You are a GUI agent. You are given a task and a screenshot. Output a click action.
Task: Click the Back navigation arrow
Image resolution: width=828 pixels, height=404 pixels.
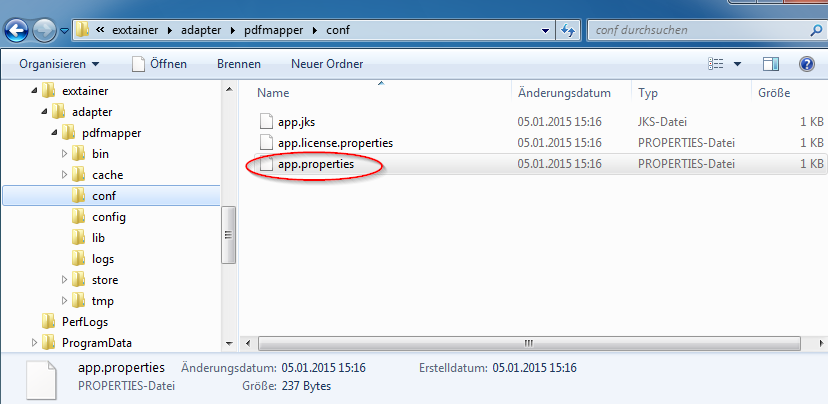(x=17, y=30)
